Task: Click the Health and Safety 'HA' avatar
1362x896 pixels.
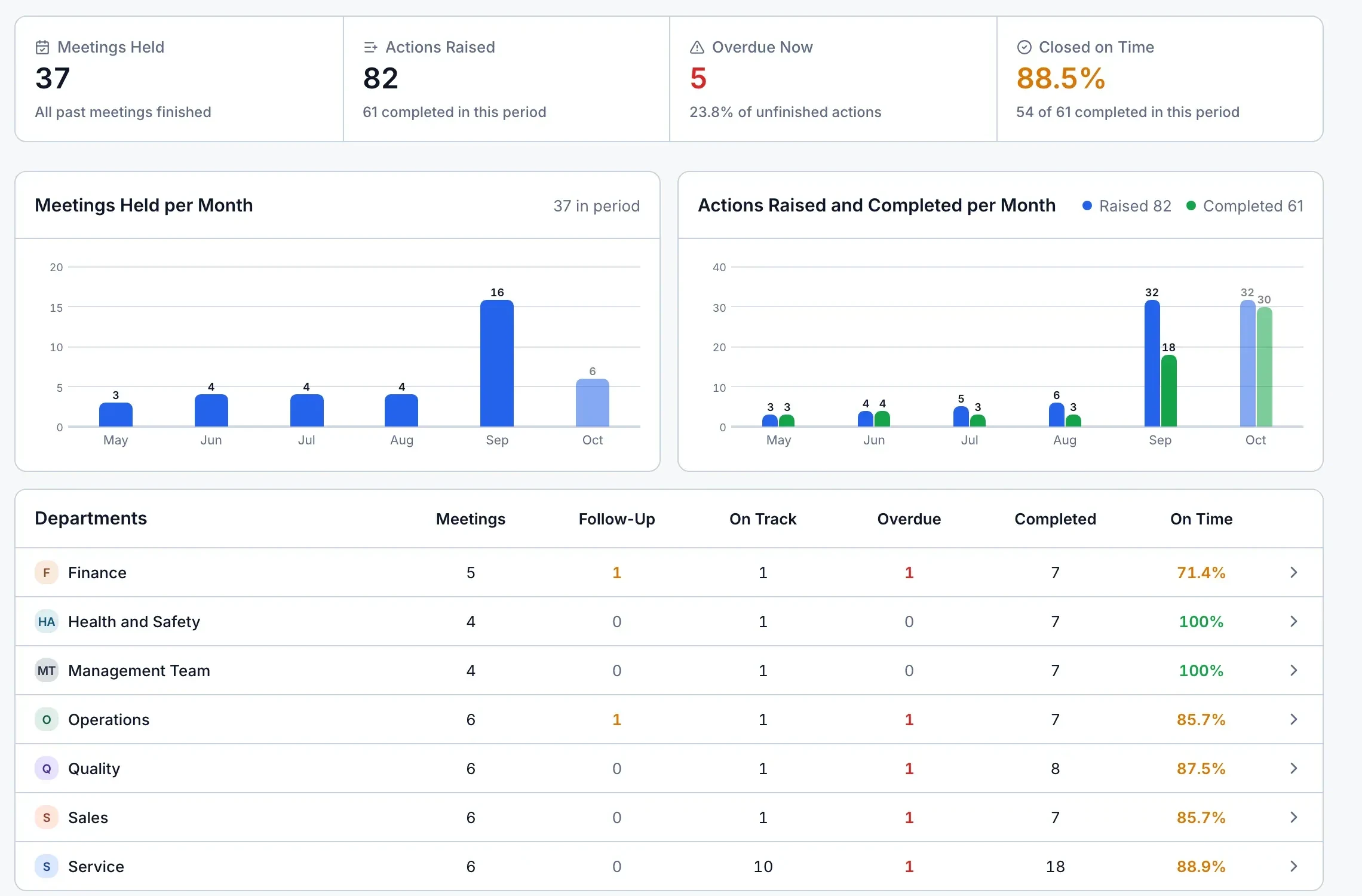Action: tap(47, 621)
